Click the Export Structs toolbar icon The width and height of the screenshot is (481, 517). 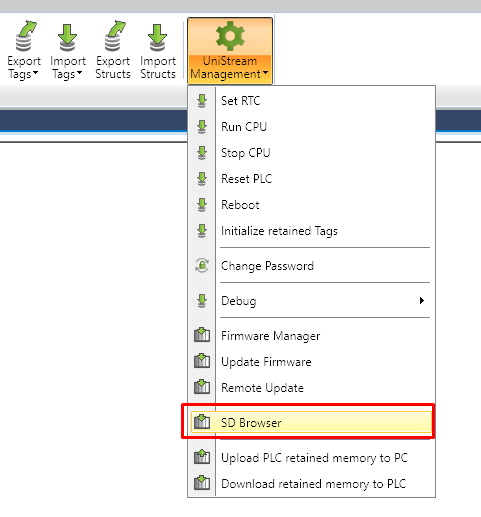coord(114,36)
